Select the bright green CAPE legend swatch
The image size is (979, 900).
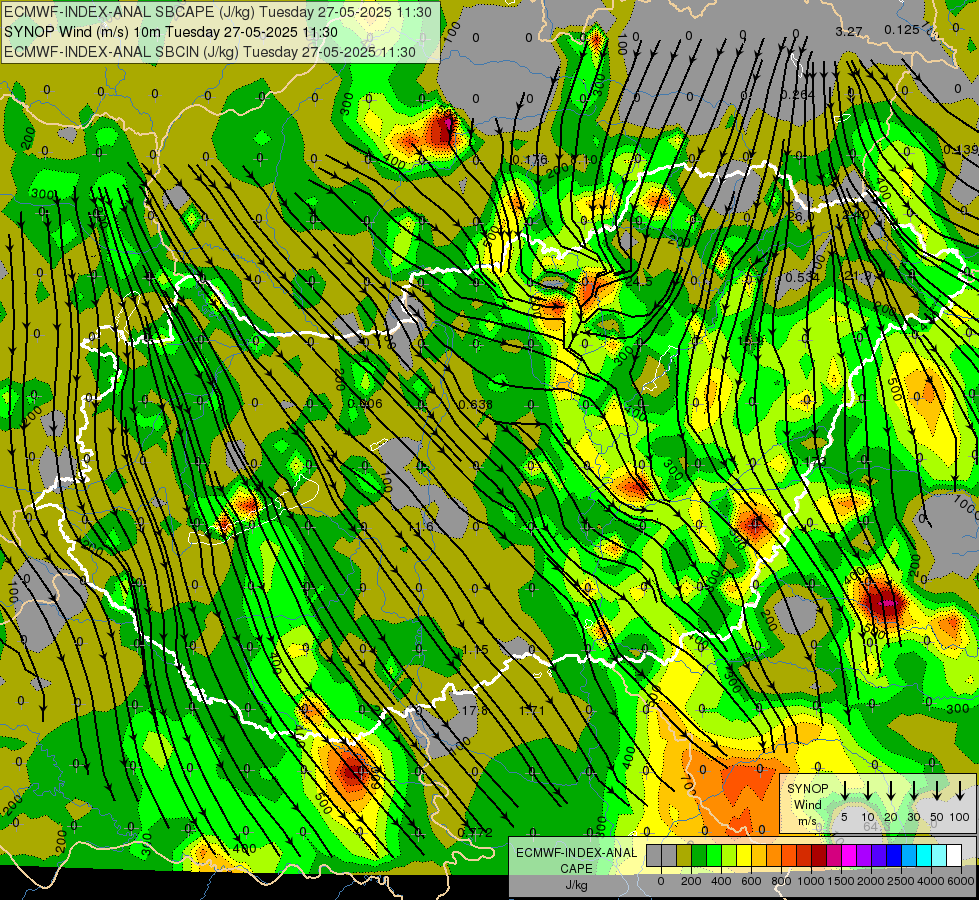coord(714,856)
